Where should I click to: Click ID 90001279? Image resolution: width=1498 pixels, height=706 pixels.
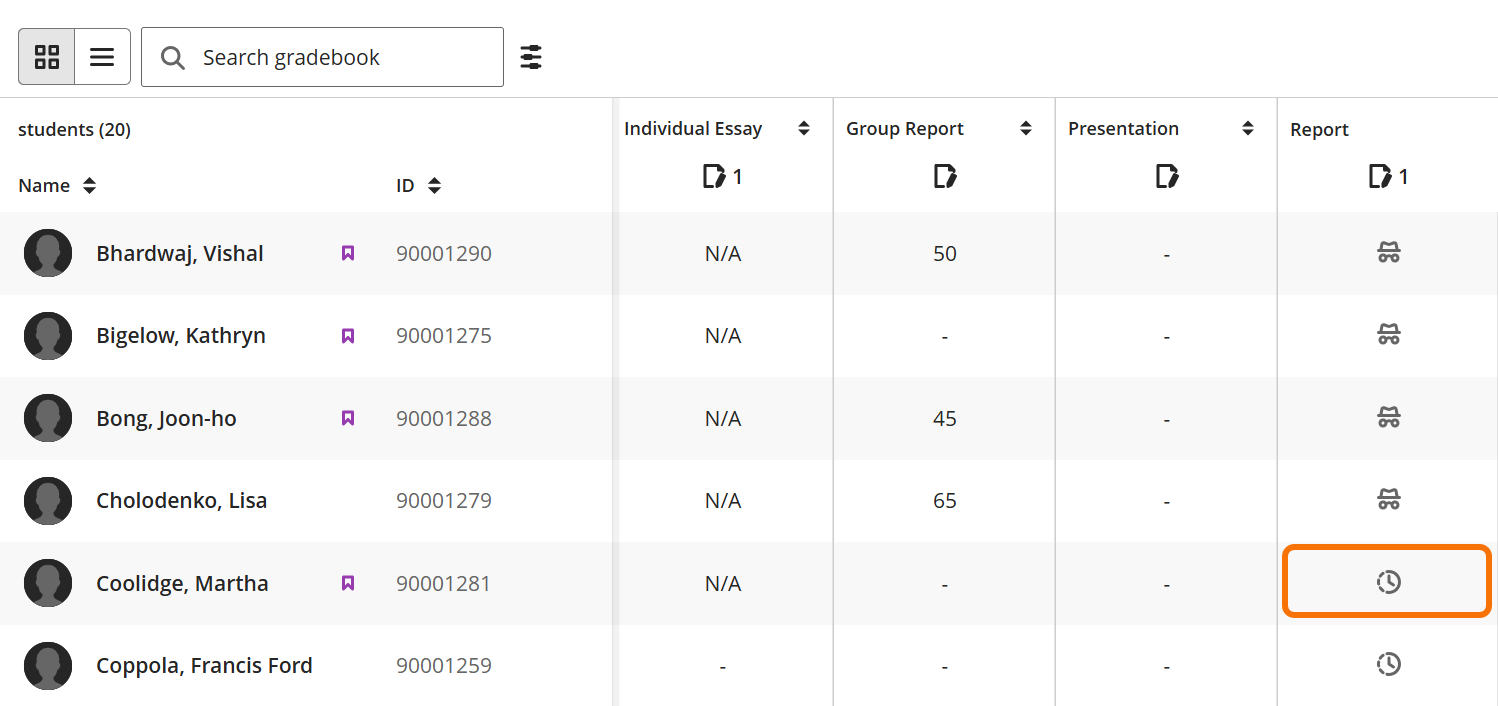click(444, 501)
